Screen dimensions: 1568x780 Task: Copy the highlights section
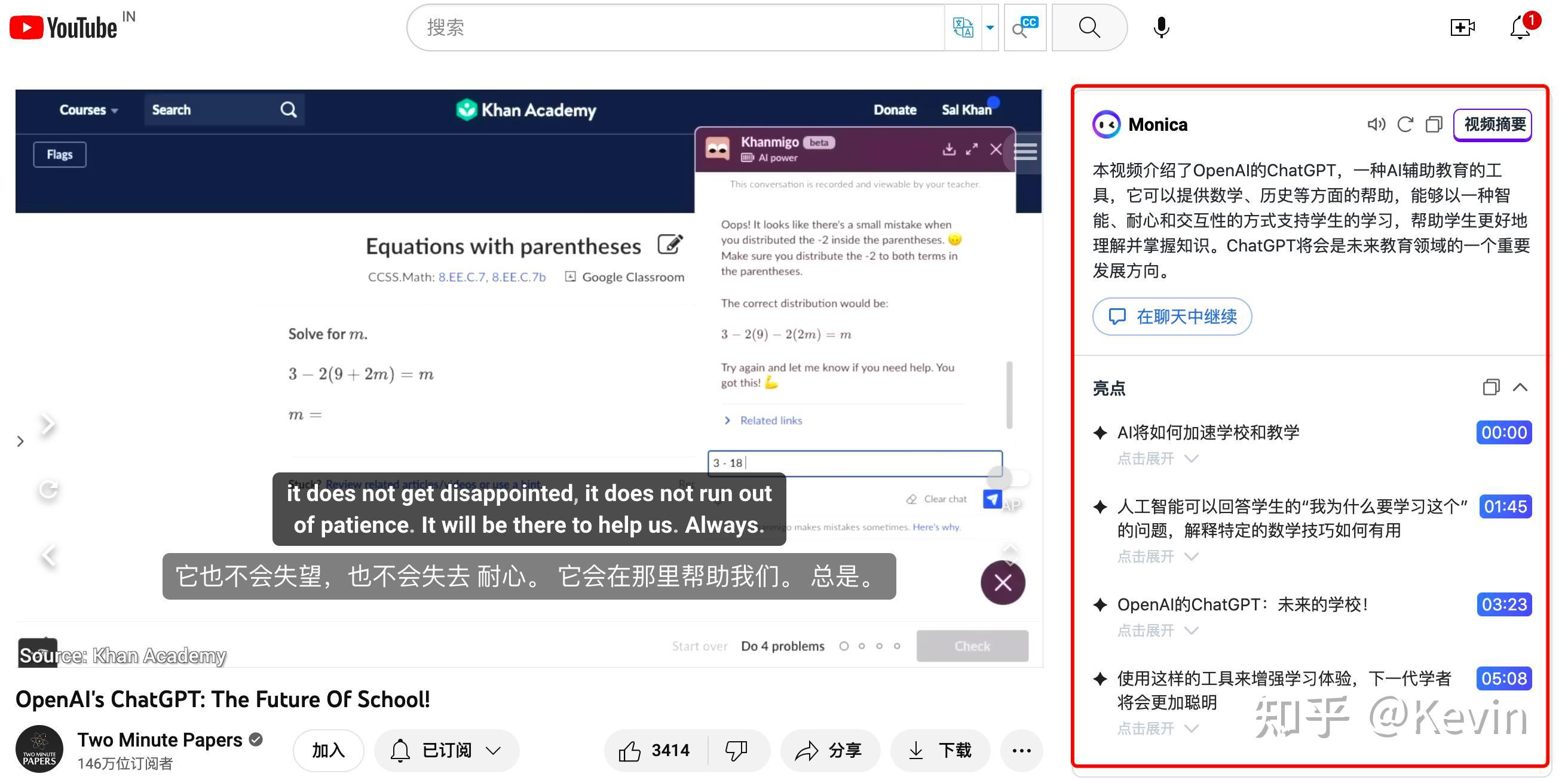coord(1491,388)
